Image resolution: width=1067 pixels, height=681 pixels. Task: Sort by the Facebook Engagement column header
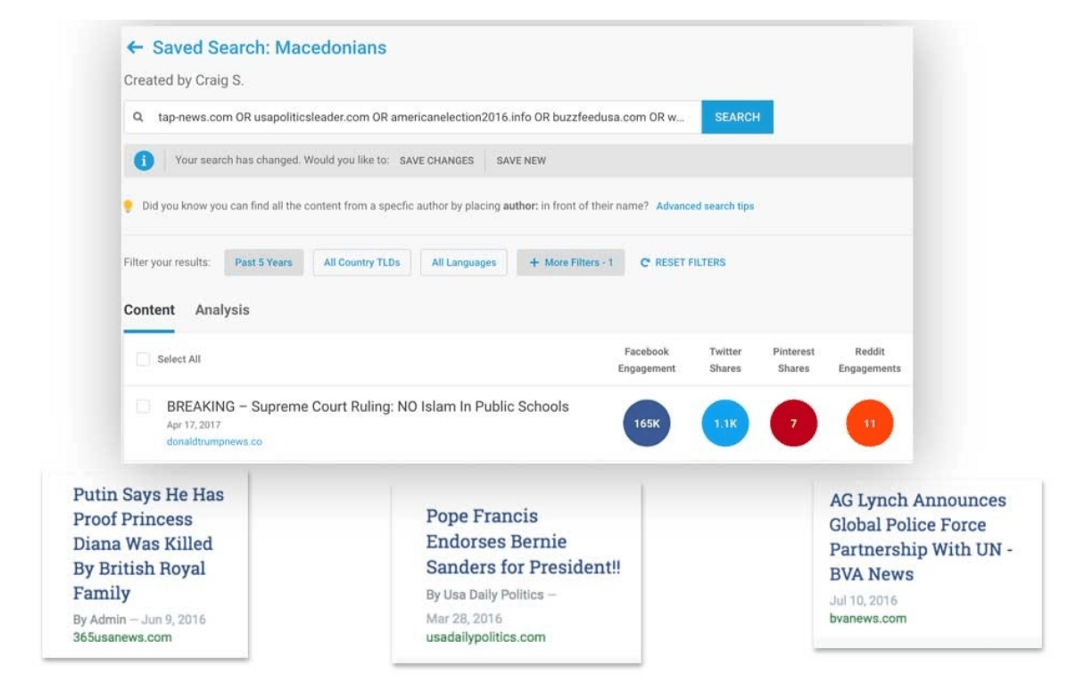[646, 360]
